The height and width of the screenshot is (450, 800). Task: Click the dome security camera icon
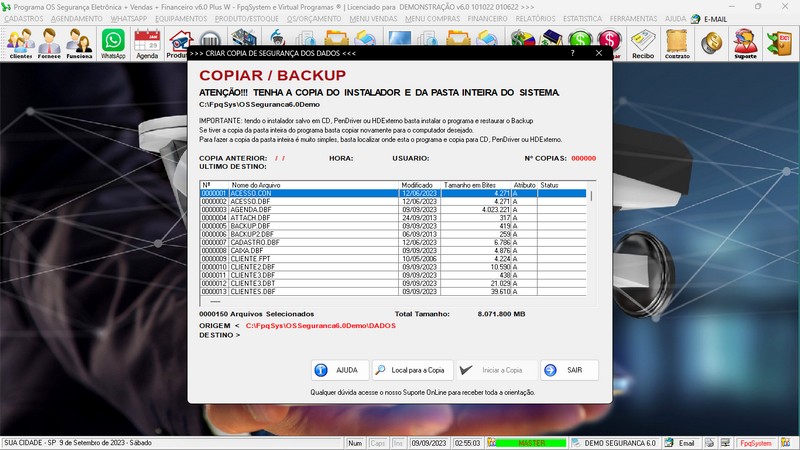277,38
